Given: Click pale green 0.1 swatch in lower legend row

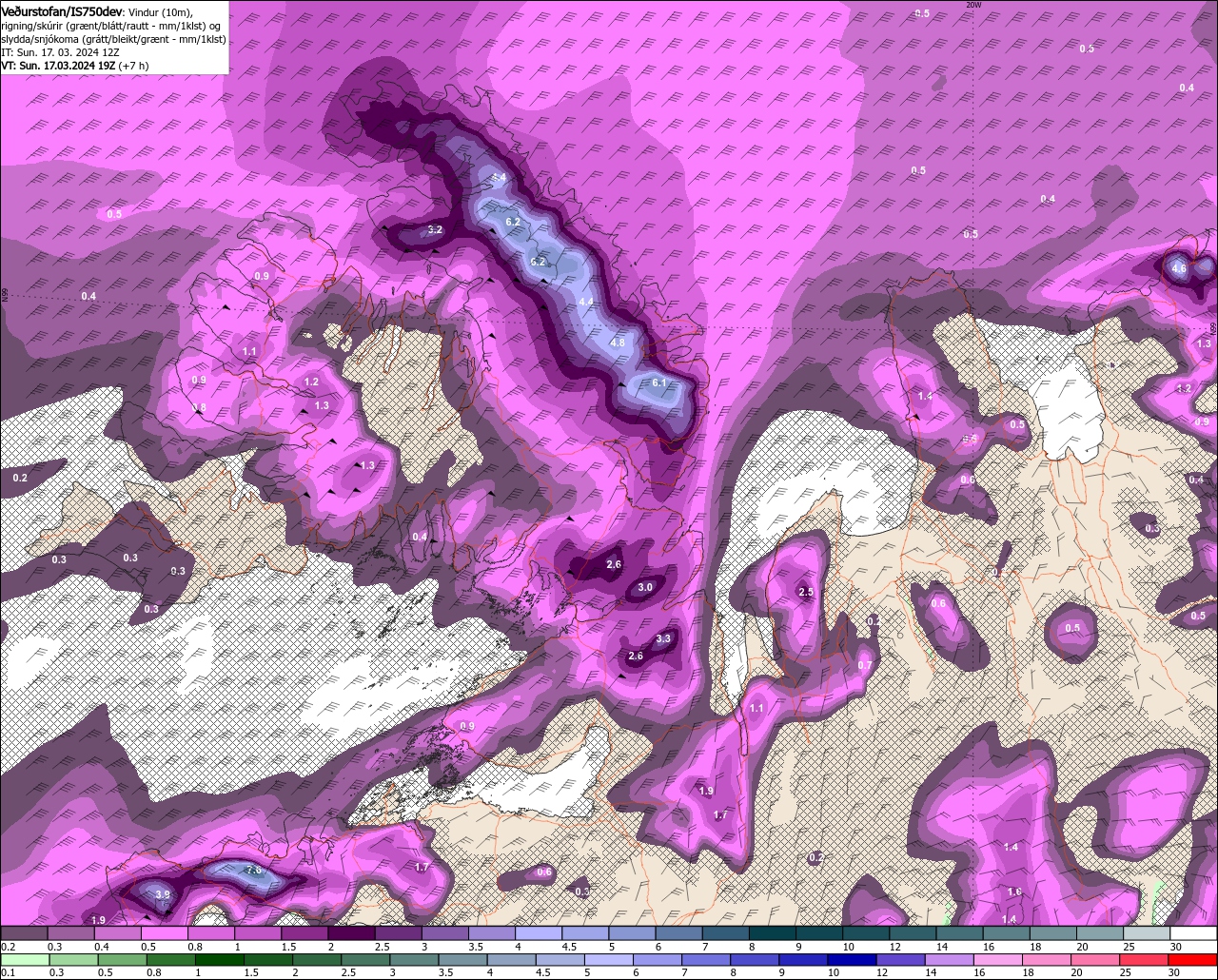Looking at the screenshot, I should [x=24, y=959].
